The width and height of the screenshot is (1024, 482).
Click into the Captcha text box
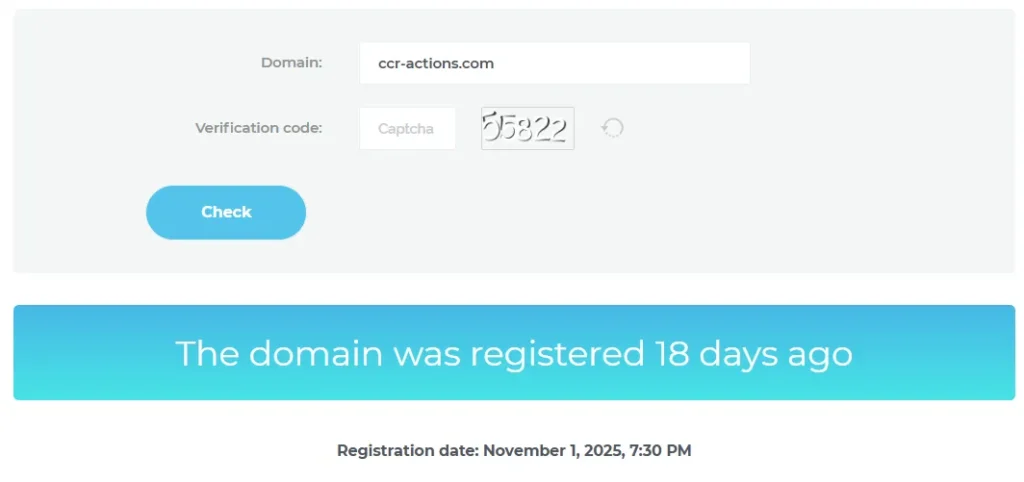pos(407,128)
